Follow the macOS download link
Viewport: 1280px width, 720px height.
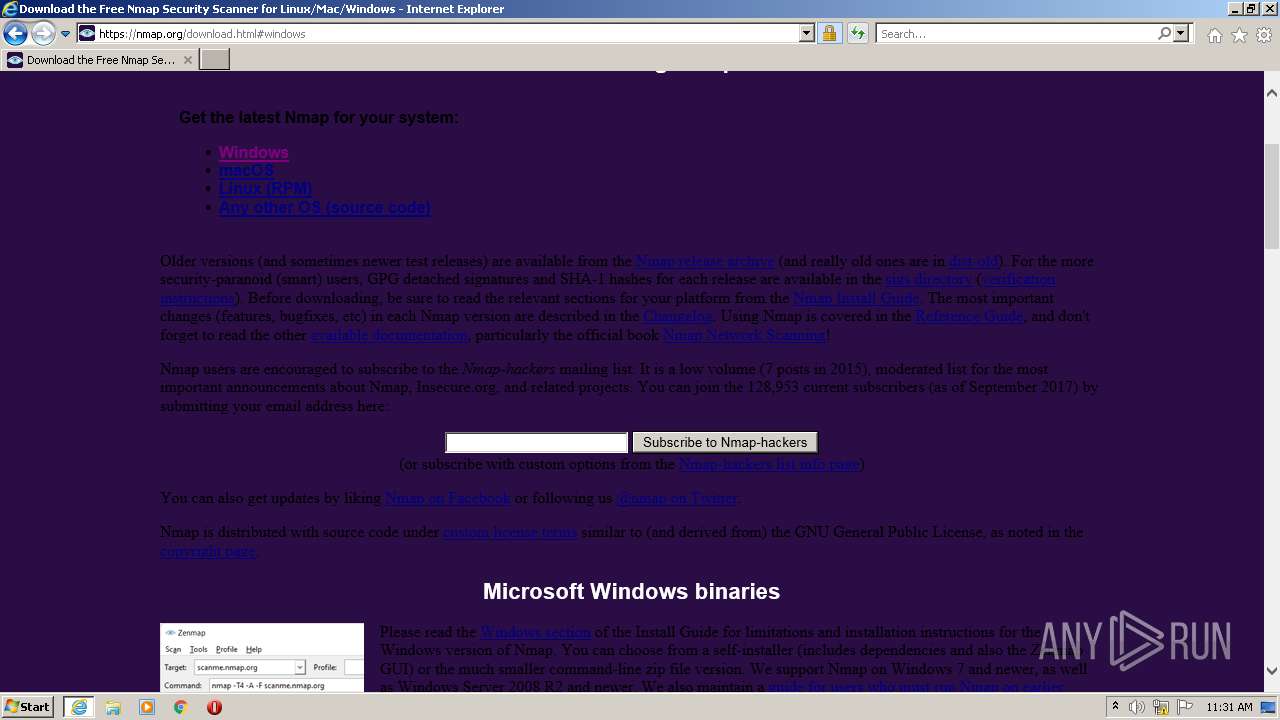[x=246, y=171]
